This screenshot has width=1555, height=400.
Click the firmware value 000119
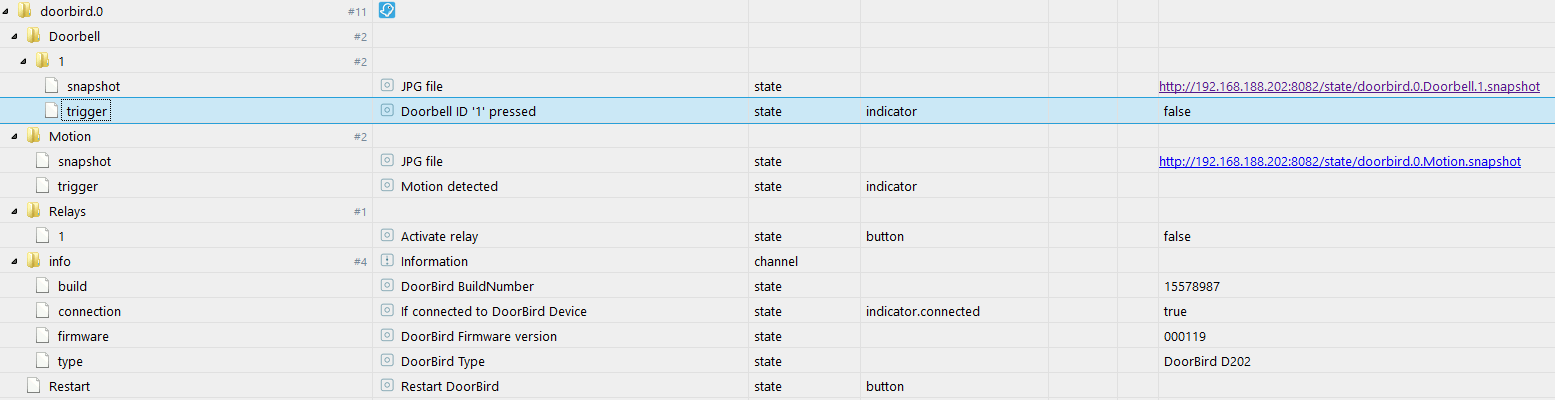tap(1184, 336)
